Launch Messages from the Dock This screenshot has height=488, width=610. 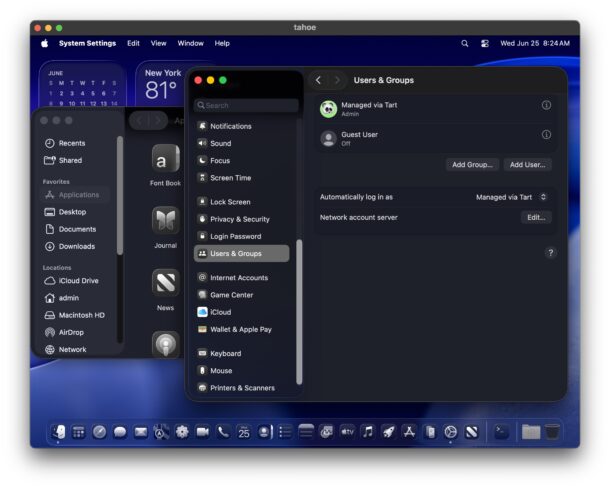tap(120, 432)
